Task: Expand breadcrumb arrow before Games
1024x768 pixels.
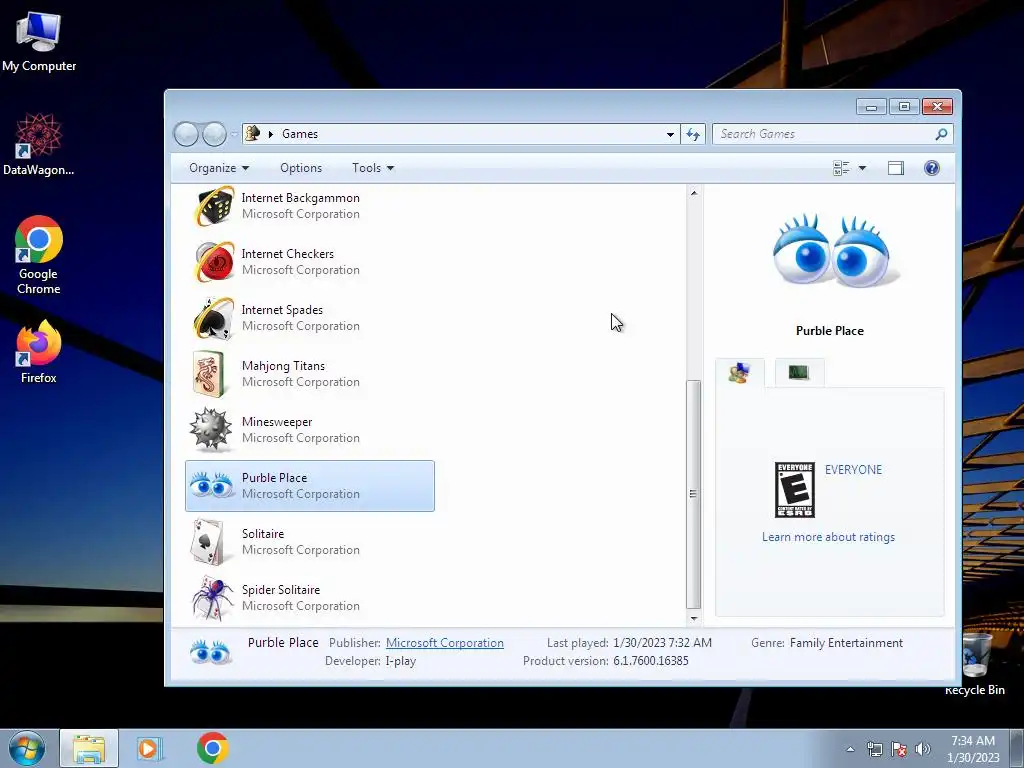Action: tap(270, 134)
